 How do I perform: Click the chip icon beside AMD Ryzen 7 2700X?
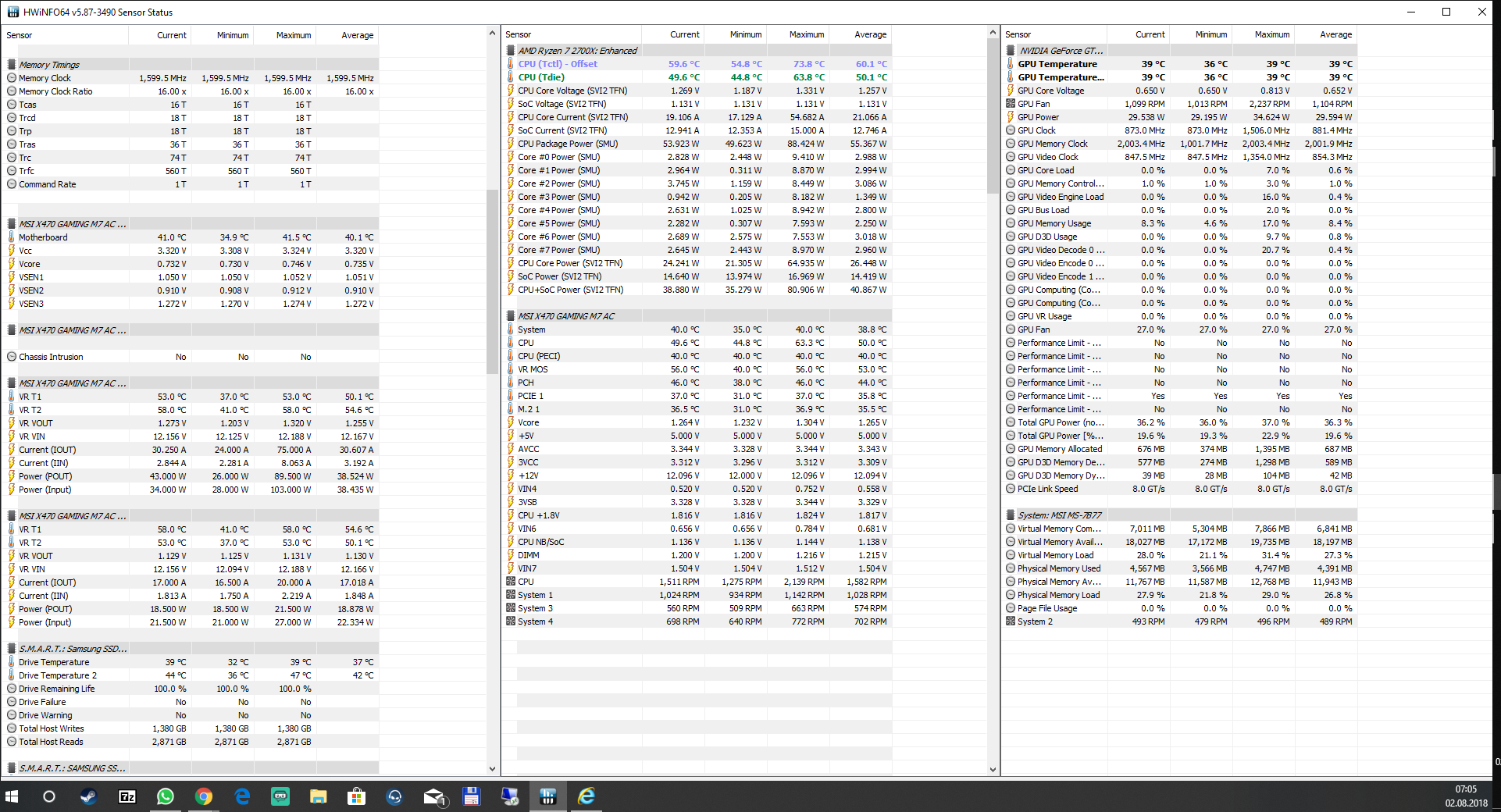click(x=511, y=51)
